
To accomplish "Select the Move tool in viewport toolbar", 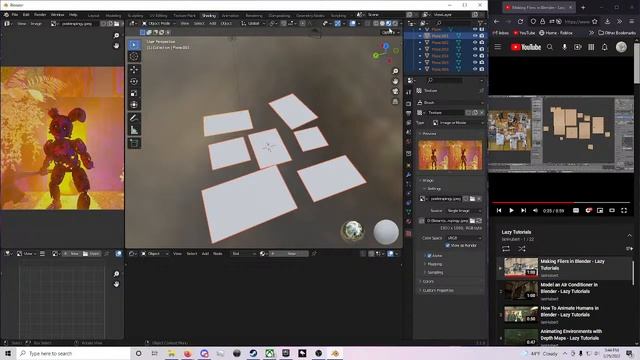I will tap(134, 70).
